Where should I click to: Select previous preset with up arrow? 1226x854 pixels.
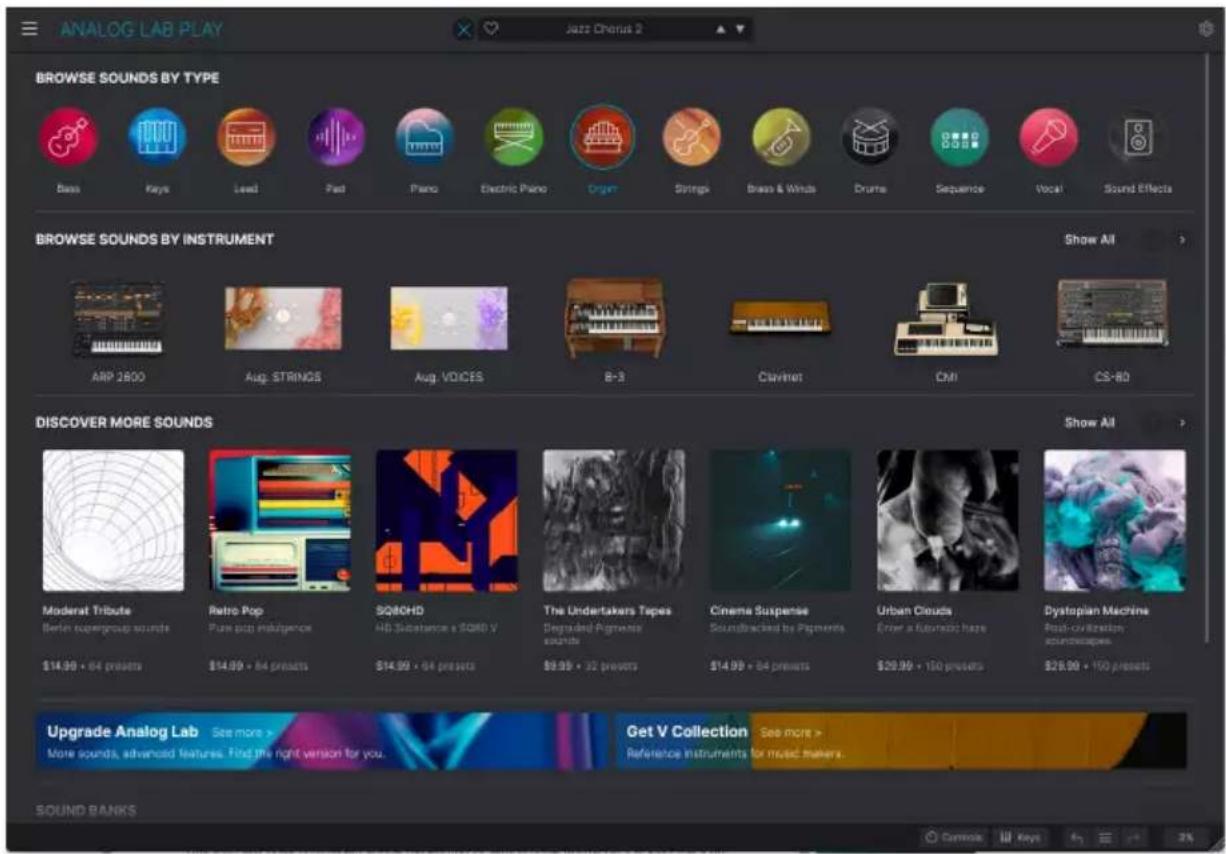click(719, 29)
